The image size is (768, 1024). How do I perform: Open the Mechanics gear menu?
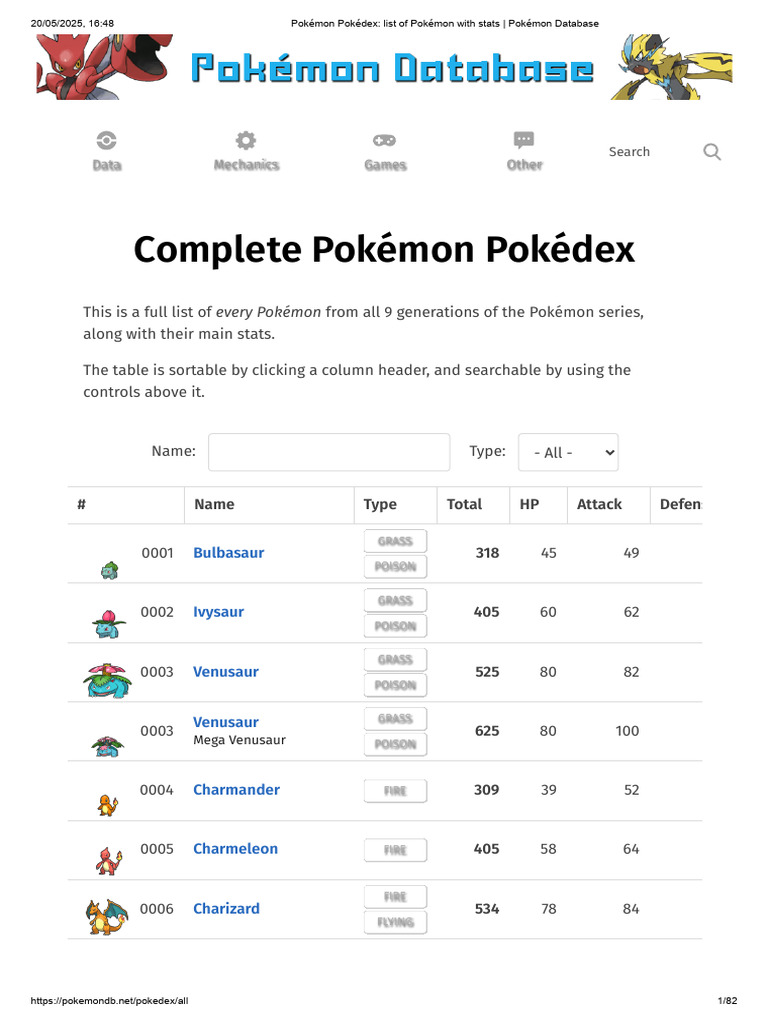246,151
